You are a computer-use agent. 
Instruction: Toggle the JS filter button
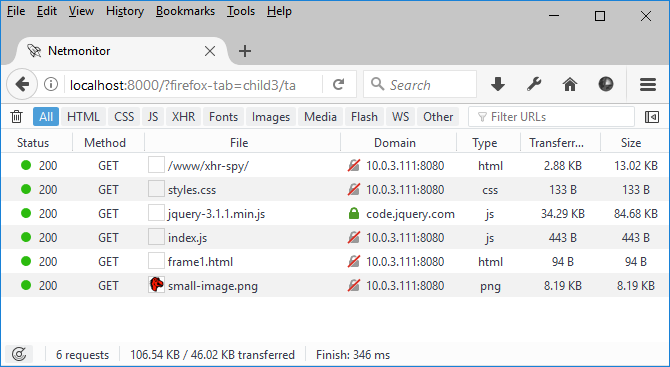pos(153,117)
